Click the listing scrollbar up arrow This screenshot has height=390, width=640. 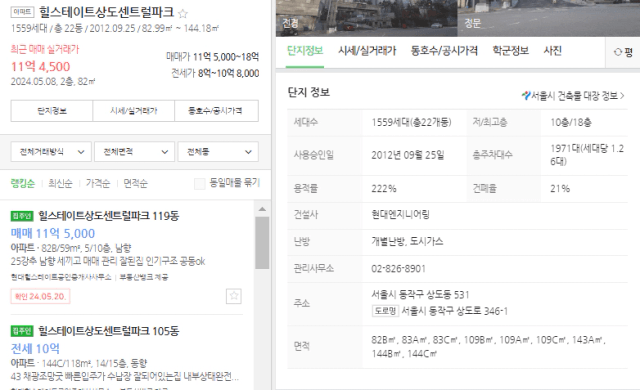tap(262, 209)
